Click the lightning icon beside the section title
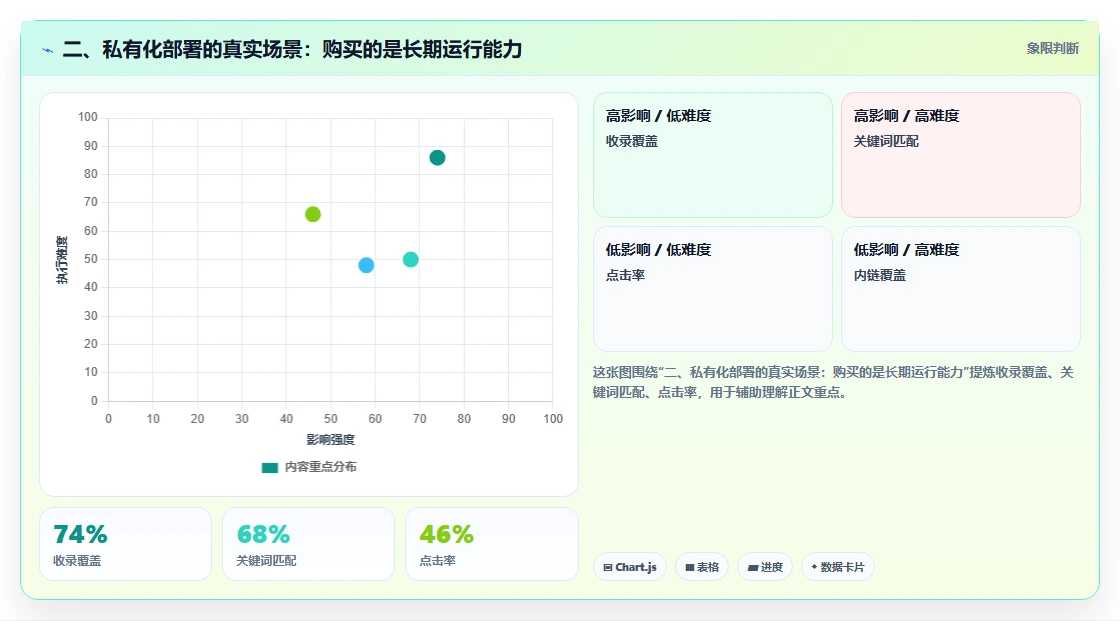Screen dimensions: 1120x621 click(48, 50)
